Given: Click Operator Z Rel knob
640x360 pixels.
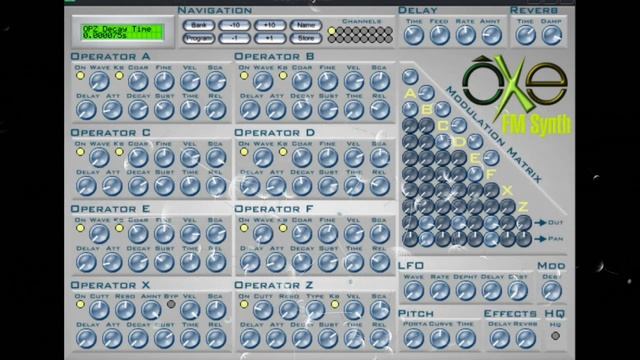Looking at the screenshot, I should click(x=380, y=339).
